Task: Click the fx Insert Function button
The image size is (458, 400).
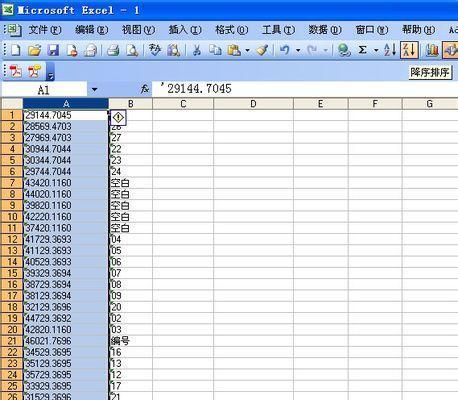Action: 144,89
